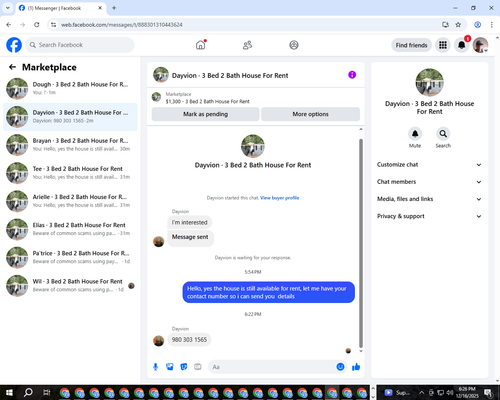Expand Chat members section
Screen dimensions: 500x400
(429, 182)
